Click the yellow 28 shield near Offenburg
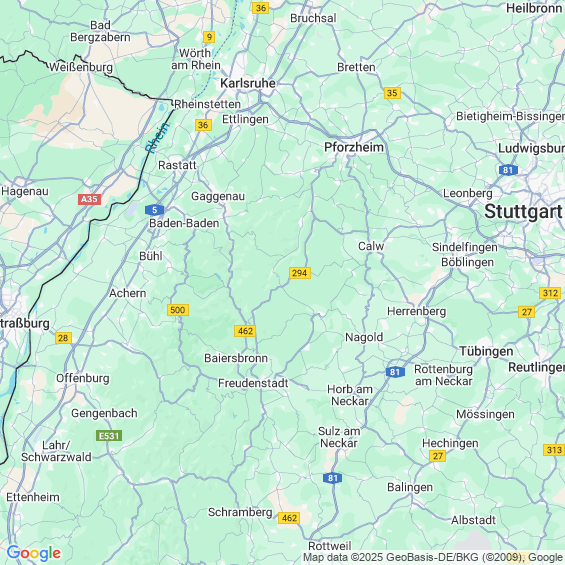The width and height of the screenshot is (565, 565). pos(63,338)
